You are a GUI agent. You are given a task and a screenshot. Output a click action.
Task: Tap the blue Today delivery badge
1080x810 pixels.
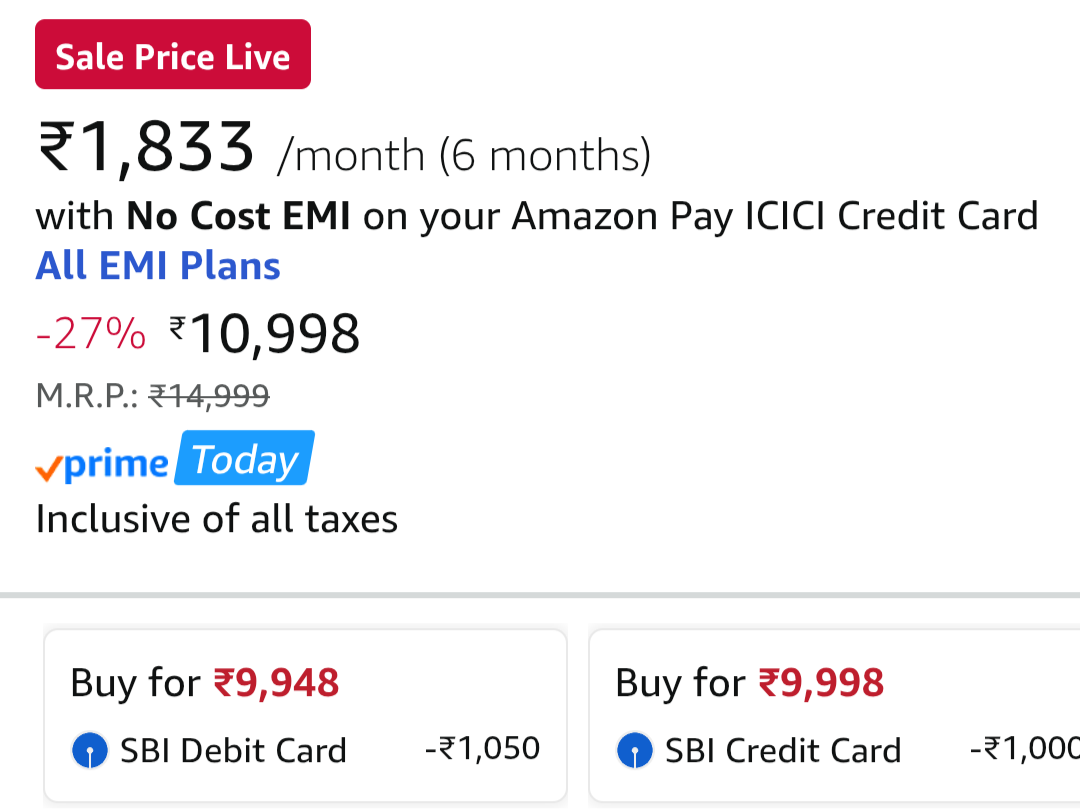click(244, 460)
